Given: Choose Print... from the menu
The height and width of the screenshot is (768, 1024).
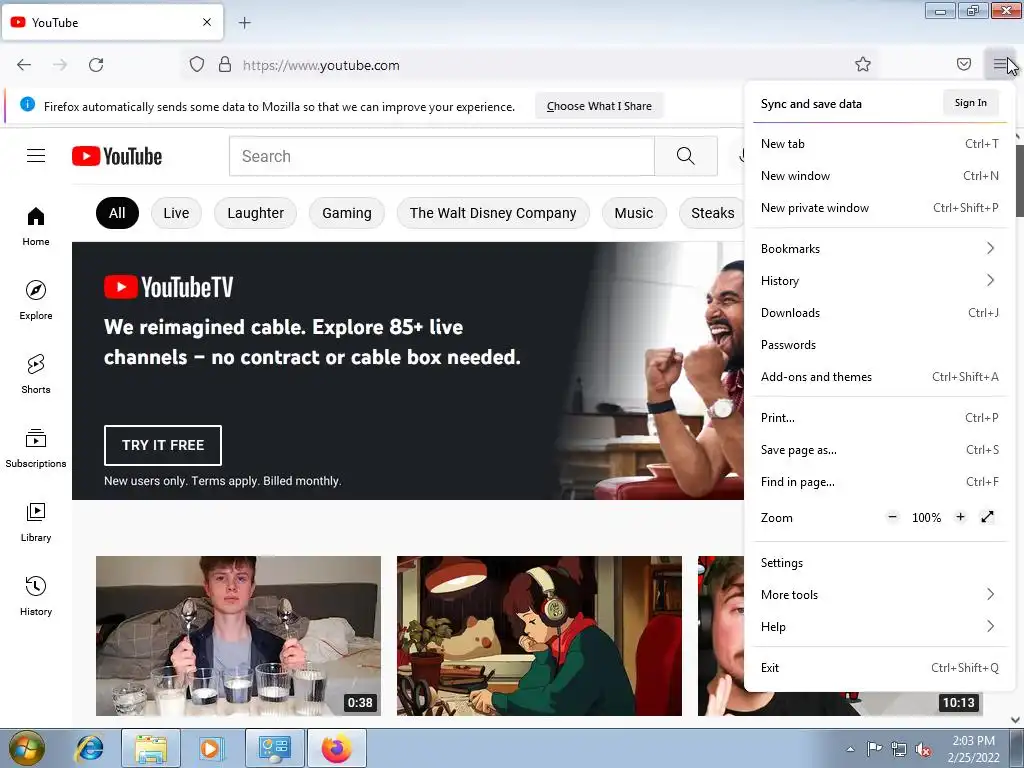Looking at the screenshot, I should point(880,418).
